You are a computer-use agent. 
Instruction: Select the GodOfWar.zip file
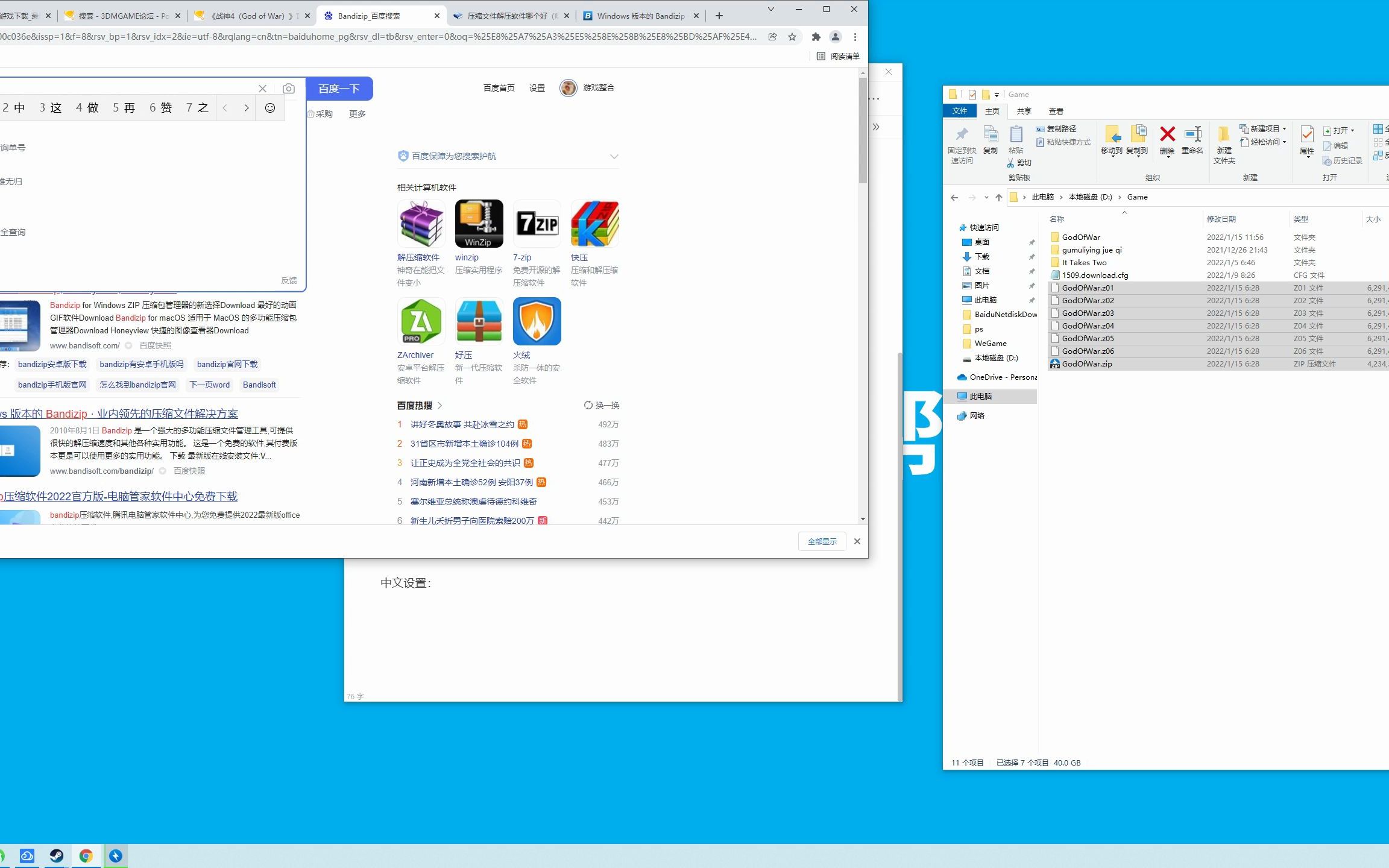(x=1086, y=364)
